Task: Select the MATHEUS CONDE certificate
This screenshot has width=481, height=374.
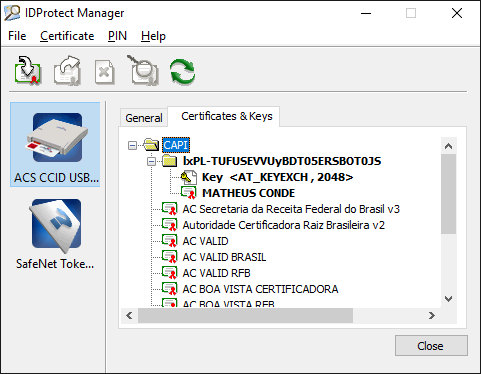Action: 248,193
